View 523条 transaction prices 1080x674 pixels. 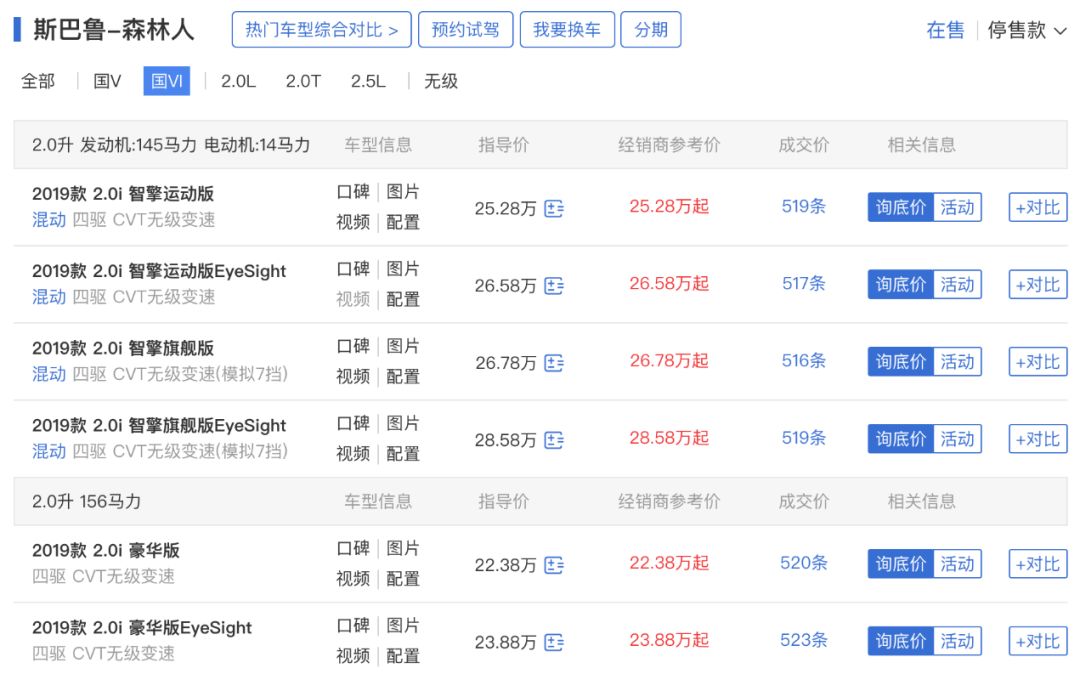[803, 640]
